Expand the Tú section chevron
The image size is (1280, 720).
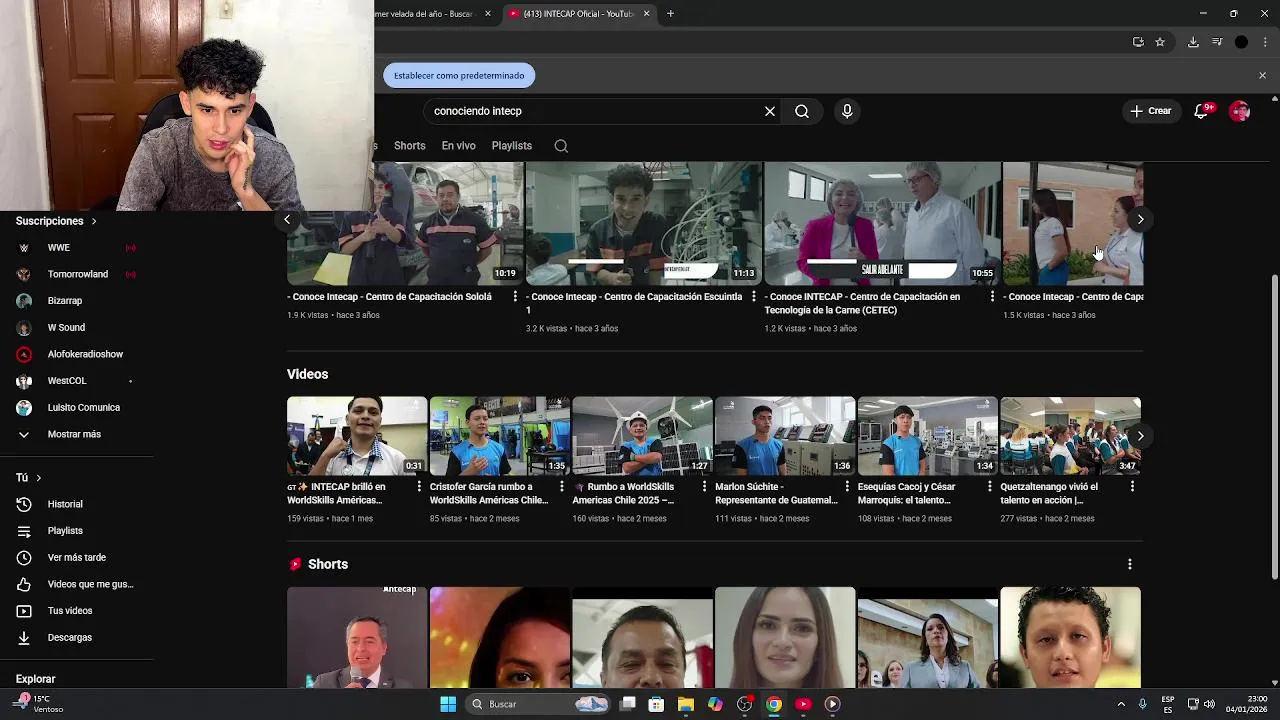coord(38,478)
